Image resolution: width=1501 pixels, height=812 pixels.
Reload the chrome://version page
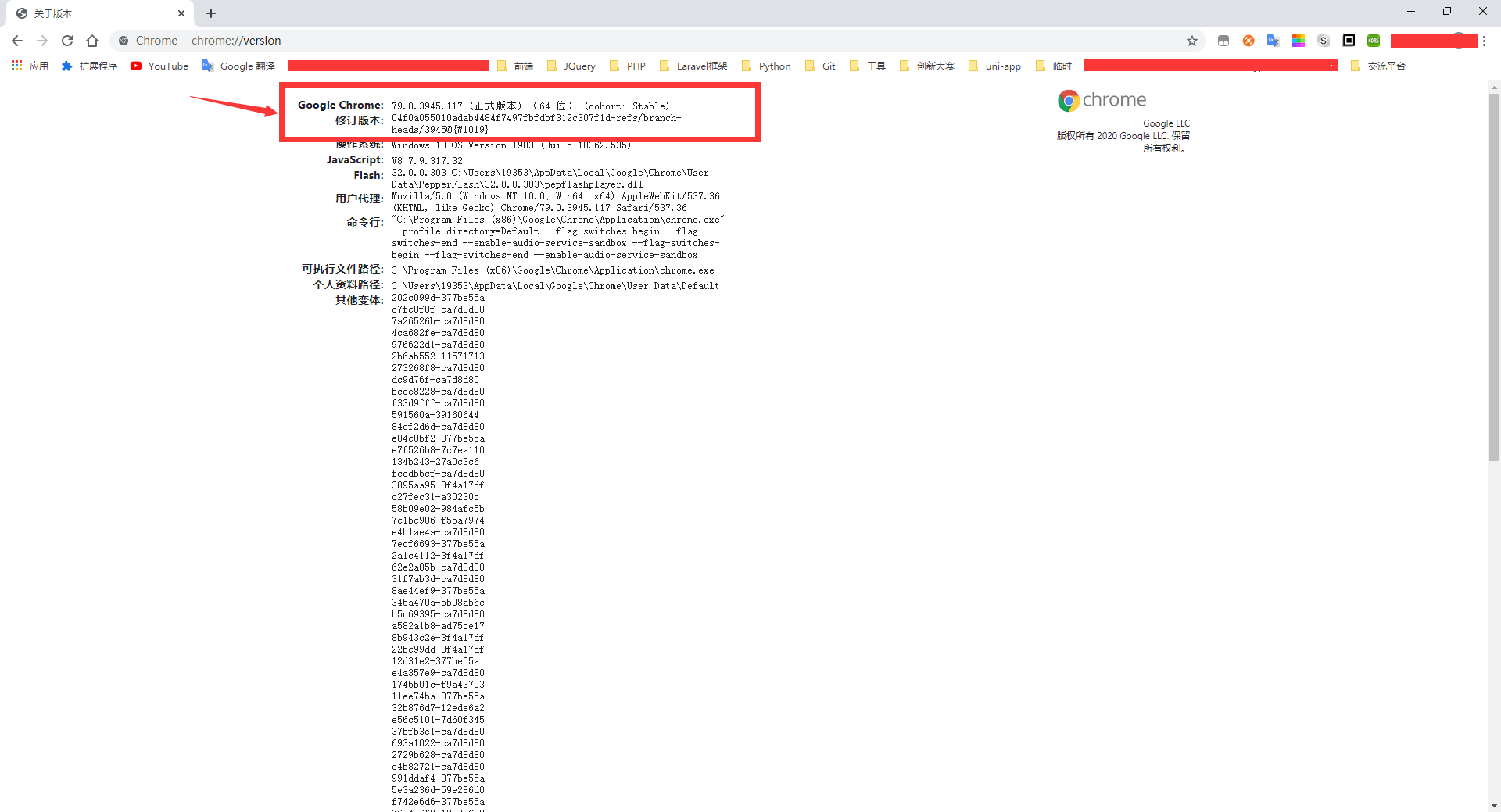click(67, 41)
